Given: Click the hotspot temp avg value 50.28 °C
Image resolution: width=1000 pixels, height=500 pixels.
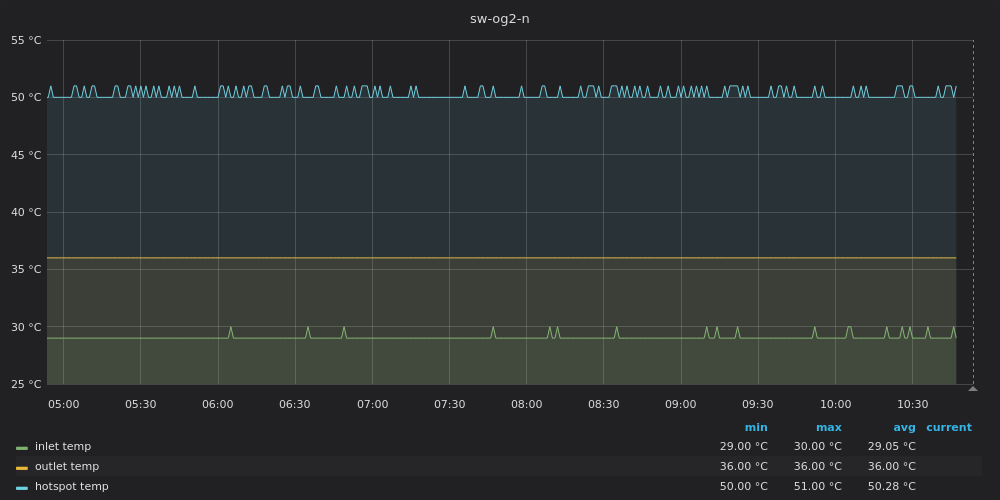Looking at the screenshot, I should [892, 486].
